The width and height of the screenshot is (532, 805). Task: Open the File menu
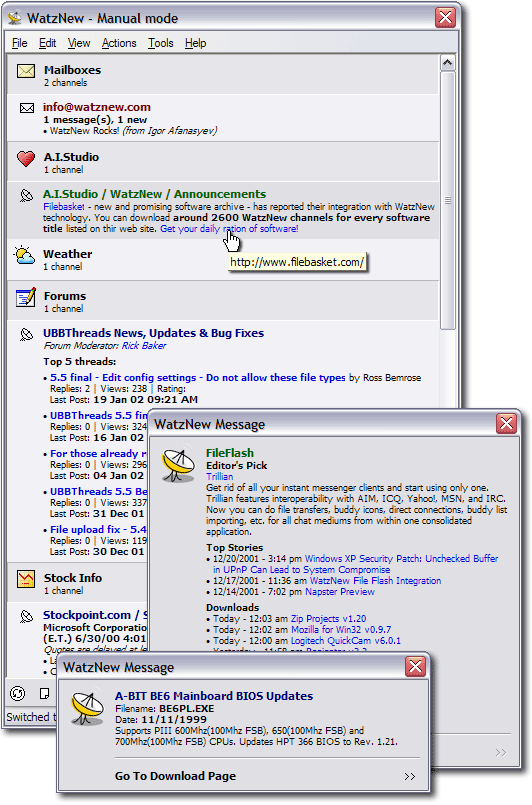pyautogui.click(x=20, y=43)
